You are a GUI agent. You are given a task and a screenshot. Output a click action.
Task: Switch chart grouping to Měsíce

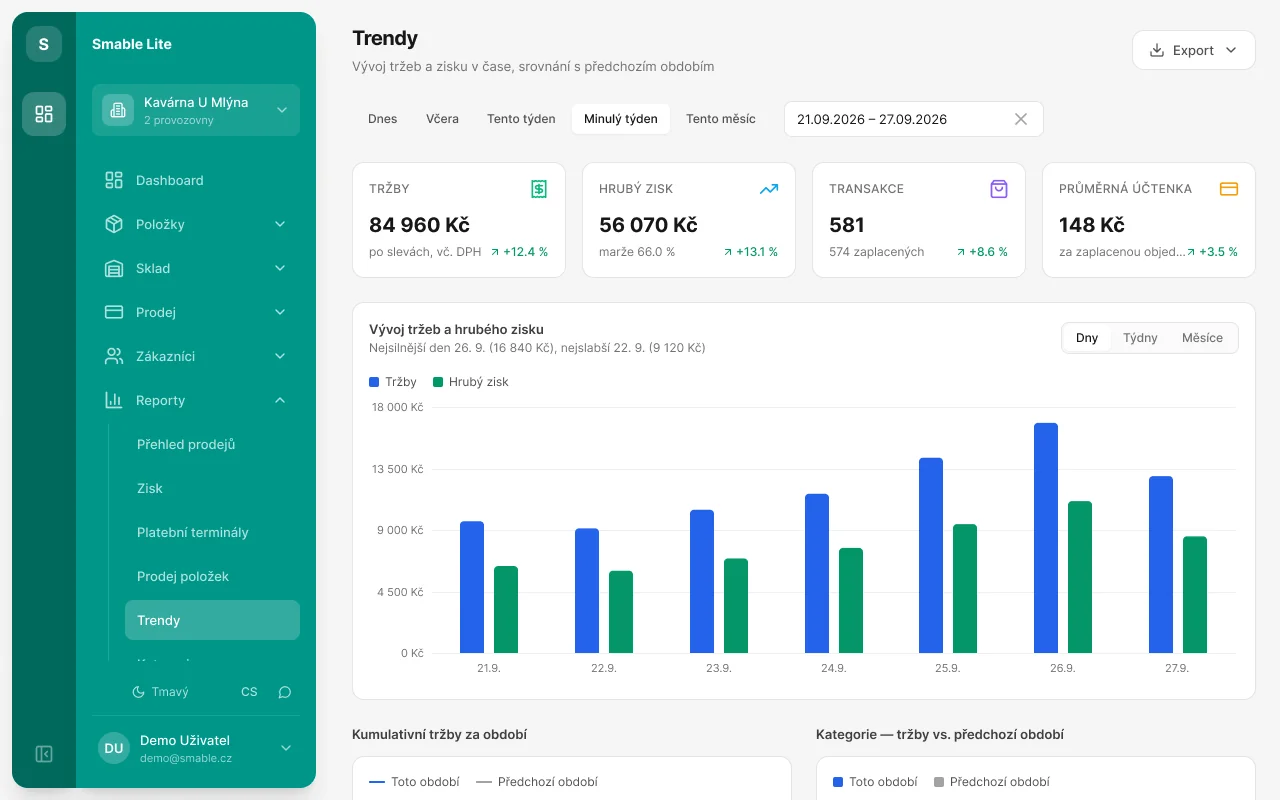[1202, 338]
